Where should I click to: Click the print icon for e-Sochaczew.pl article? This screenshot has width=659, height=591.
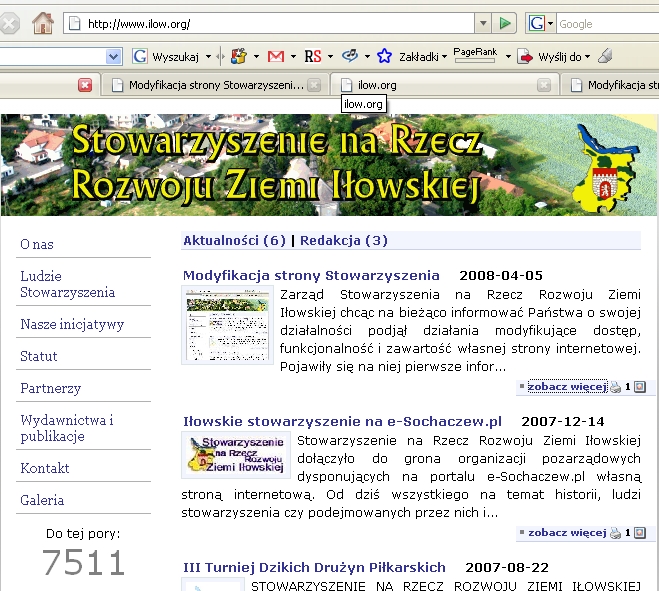click(615, 533)
